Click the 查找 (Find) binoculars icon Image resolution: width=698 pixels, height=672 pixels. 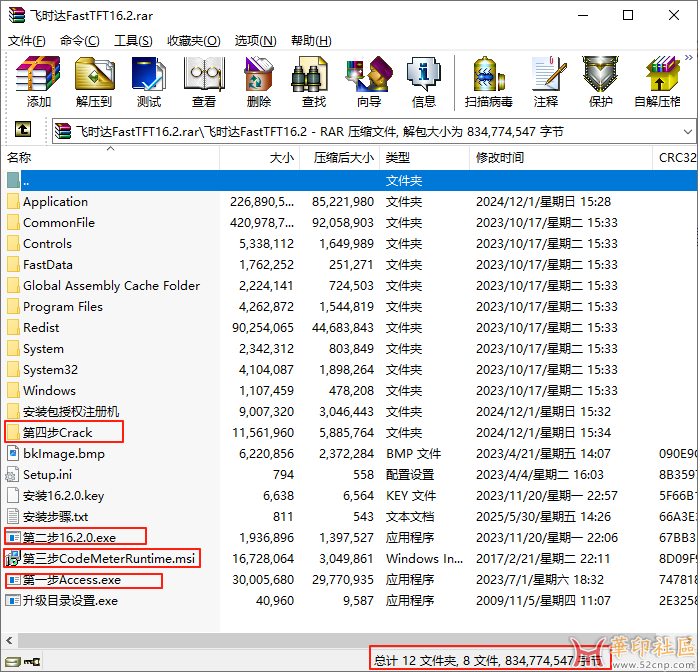tap(310, 74)
